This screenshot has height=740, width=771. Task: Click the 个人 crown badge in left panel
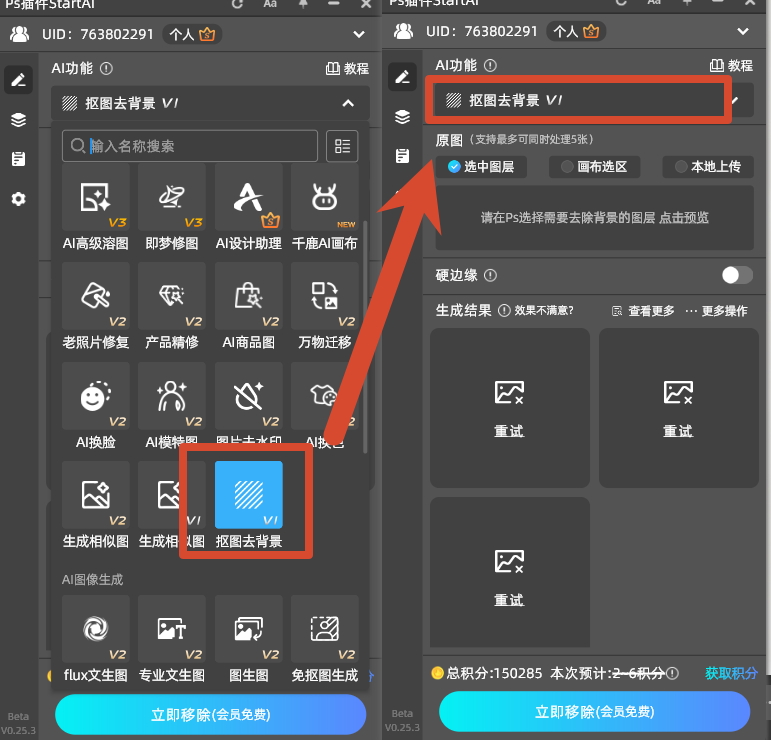pos(192,34)
